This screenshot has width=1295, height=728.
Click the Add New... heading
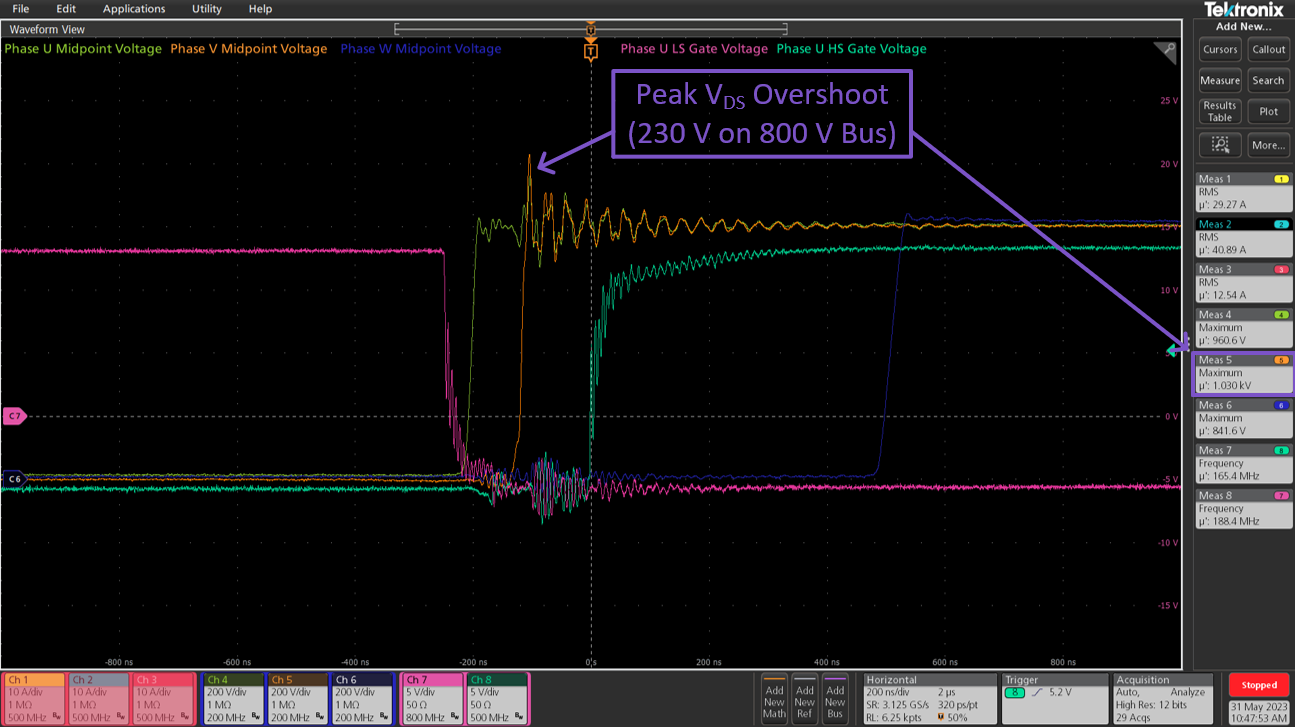click(x=1244, y=27)
